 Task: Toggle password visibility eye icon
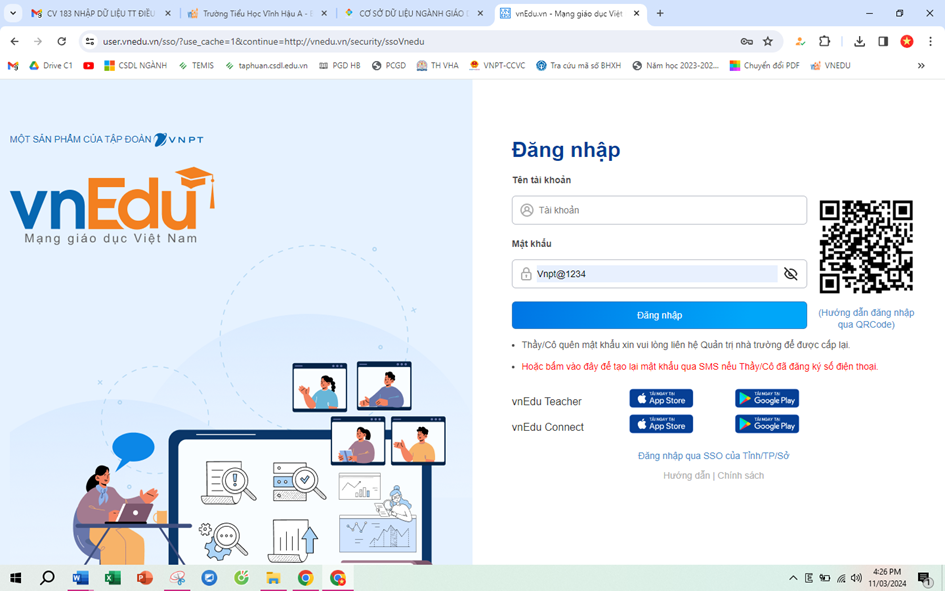pos(790,274)
